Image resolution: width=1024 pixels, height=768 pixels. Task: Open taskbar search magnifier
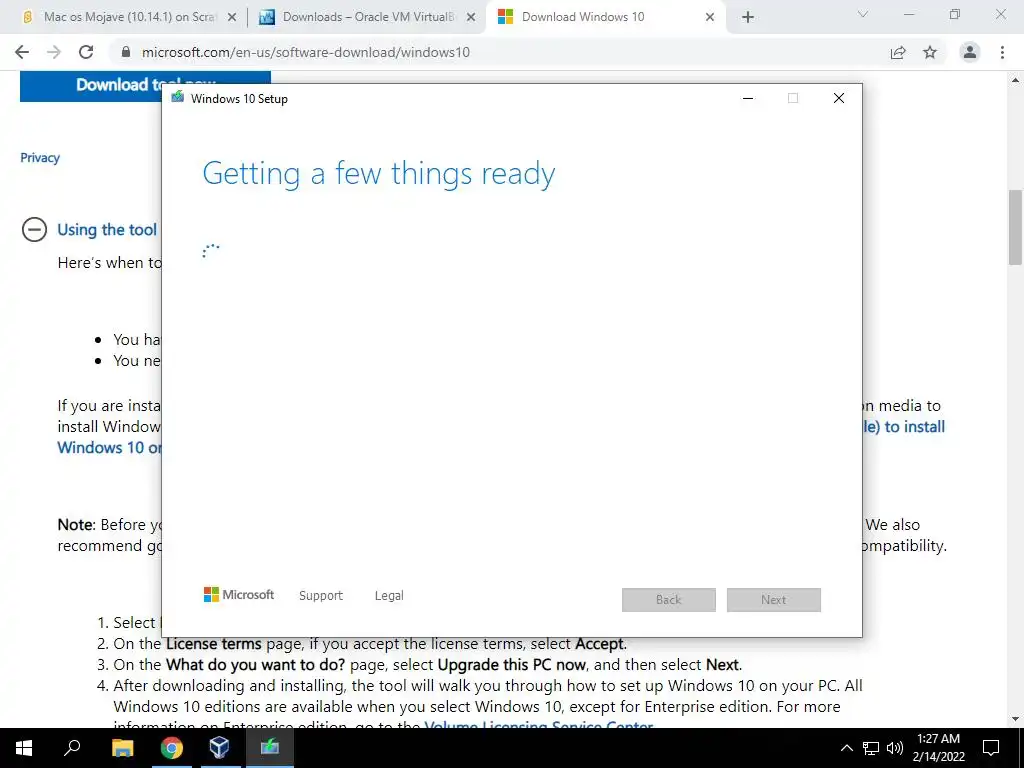[72, 747]
